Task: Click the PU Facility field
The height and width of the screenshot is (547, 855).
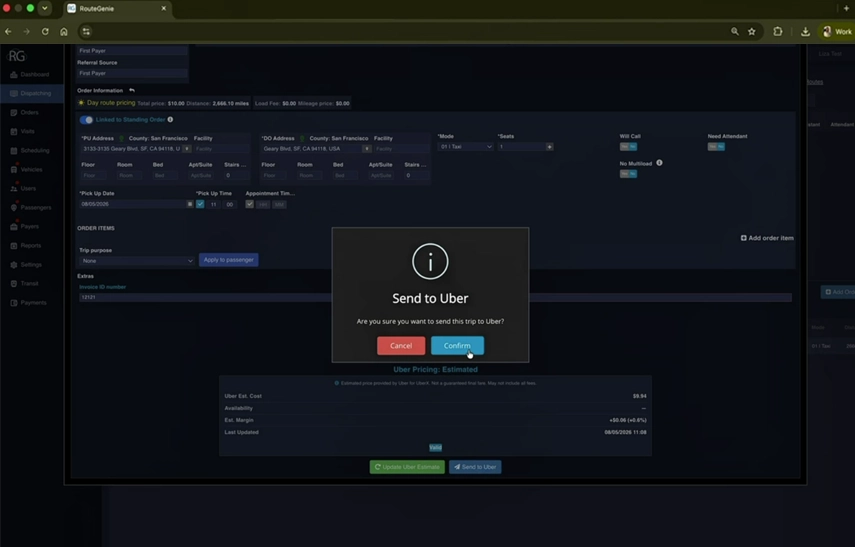Action: click(x=221, y=148)
